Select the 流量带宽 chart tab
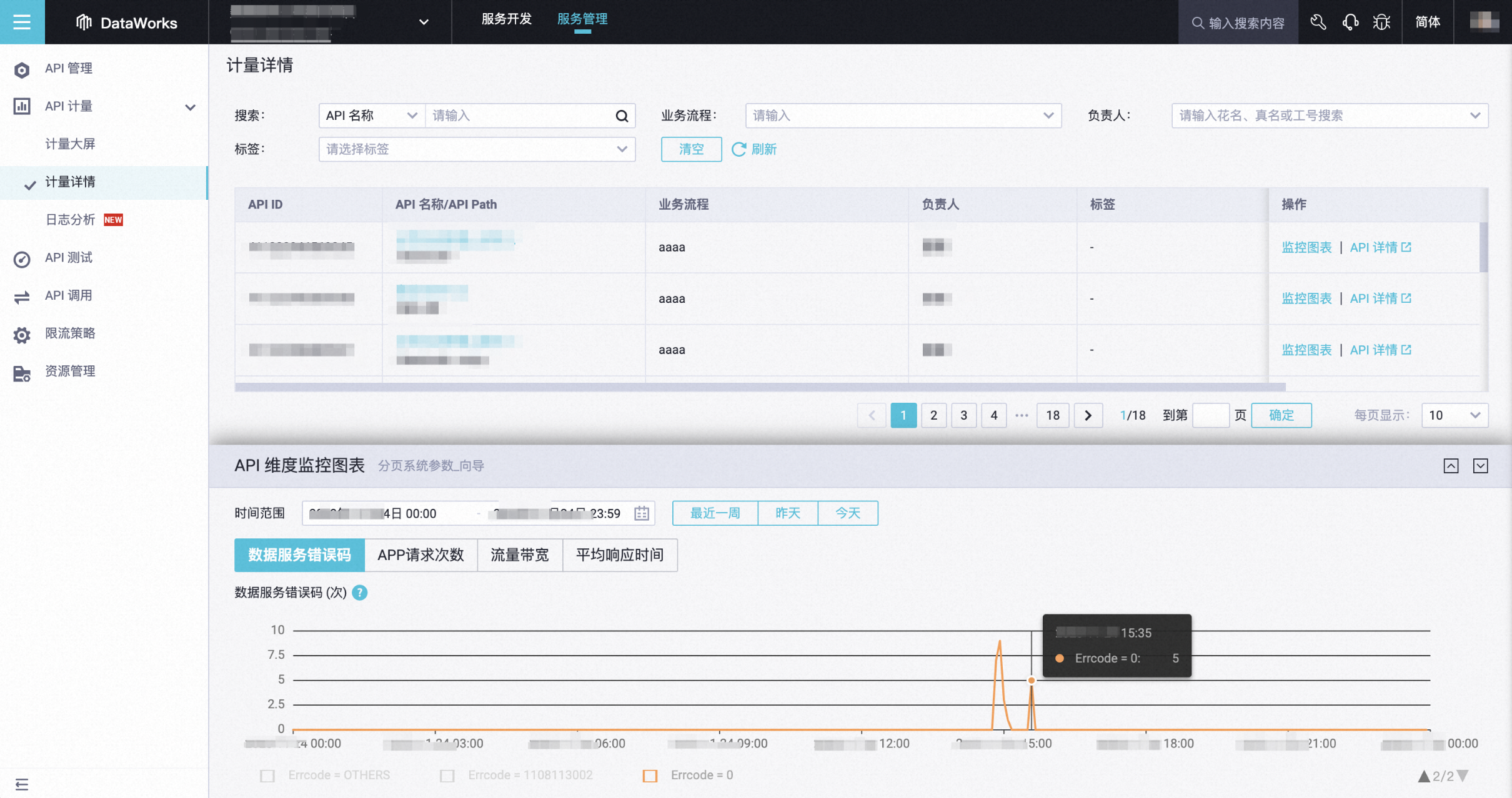Screen dimensions: 1512x798 (520, 555)
